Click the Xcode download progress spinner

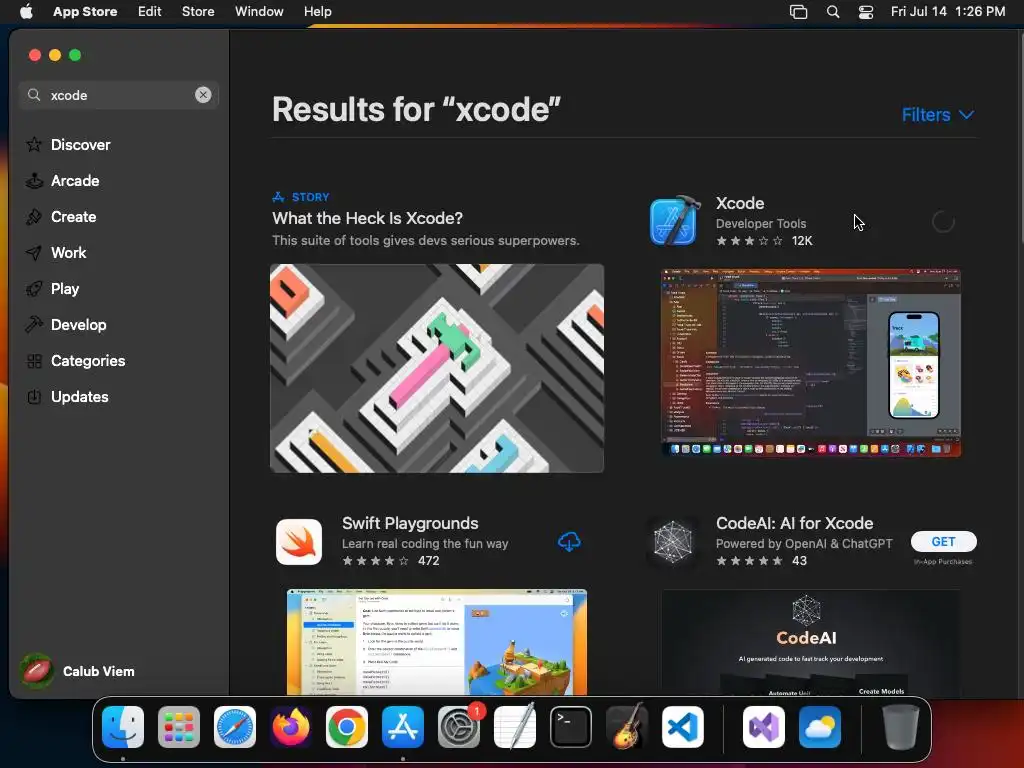pyautogui.click(x=943, y=222)
